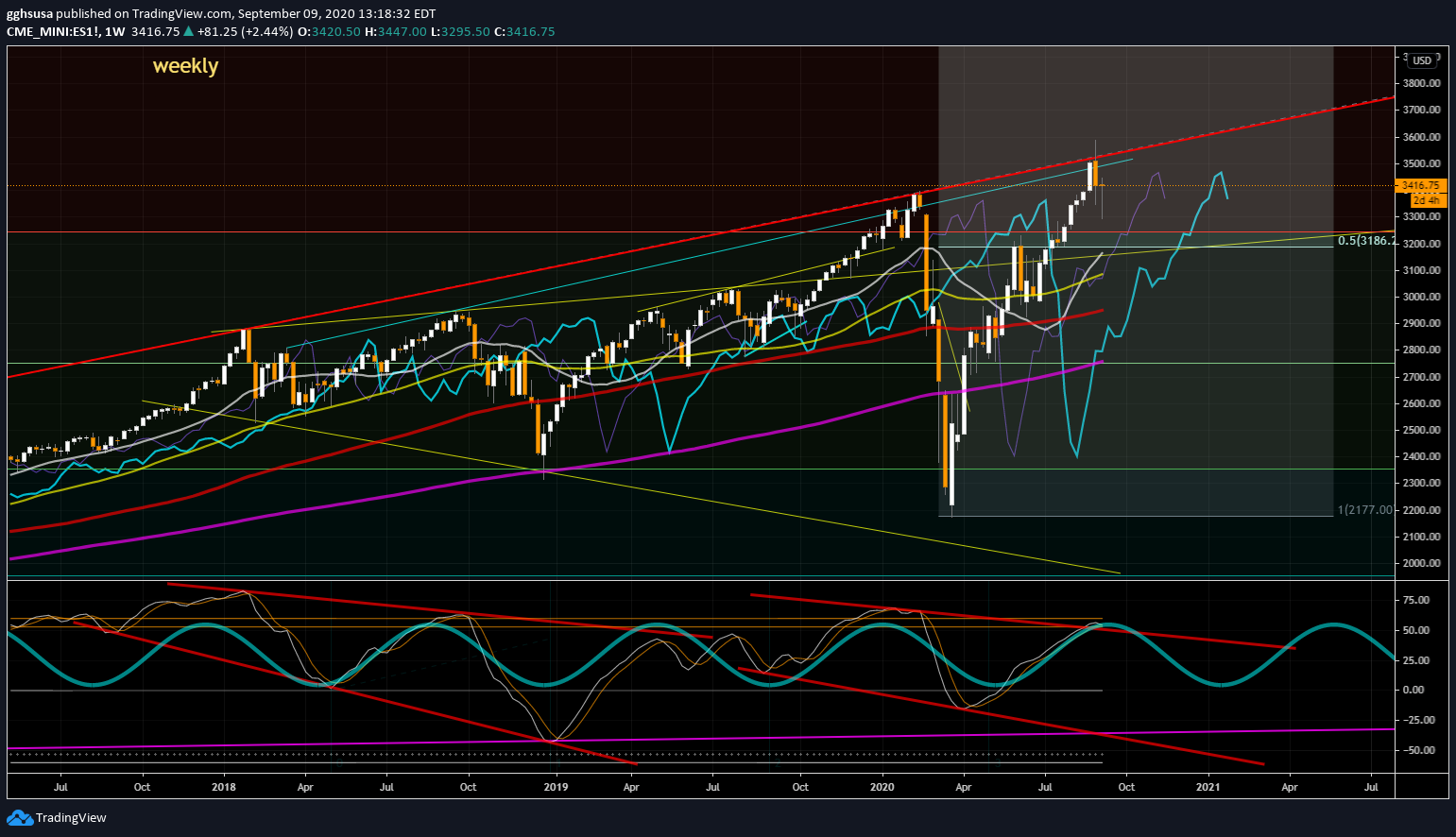The width and height of the screenshot is (1456, 837).
Task: Select the 1(2177.00 Fibonacci level label
Action: 1365,510
